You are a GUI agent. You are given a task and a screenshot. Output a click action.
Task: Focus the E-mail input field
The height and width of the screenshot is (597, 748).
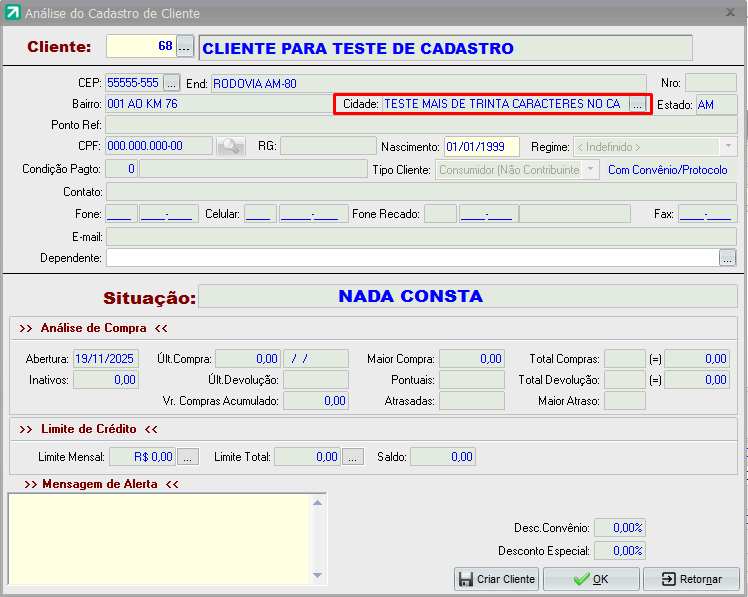(x=420, y=236)
